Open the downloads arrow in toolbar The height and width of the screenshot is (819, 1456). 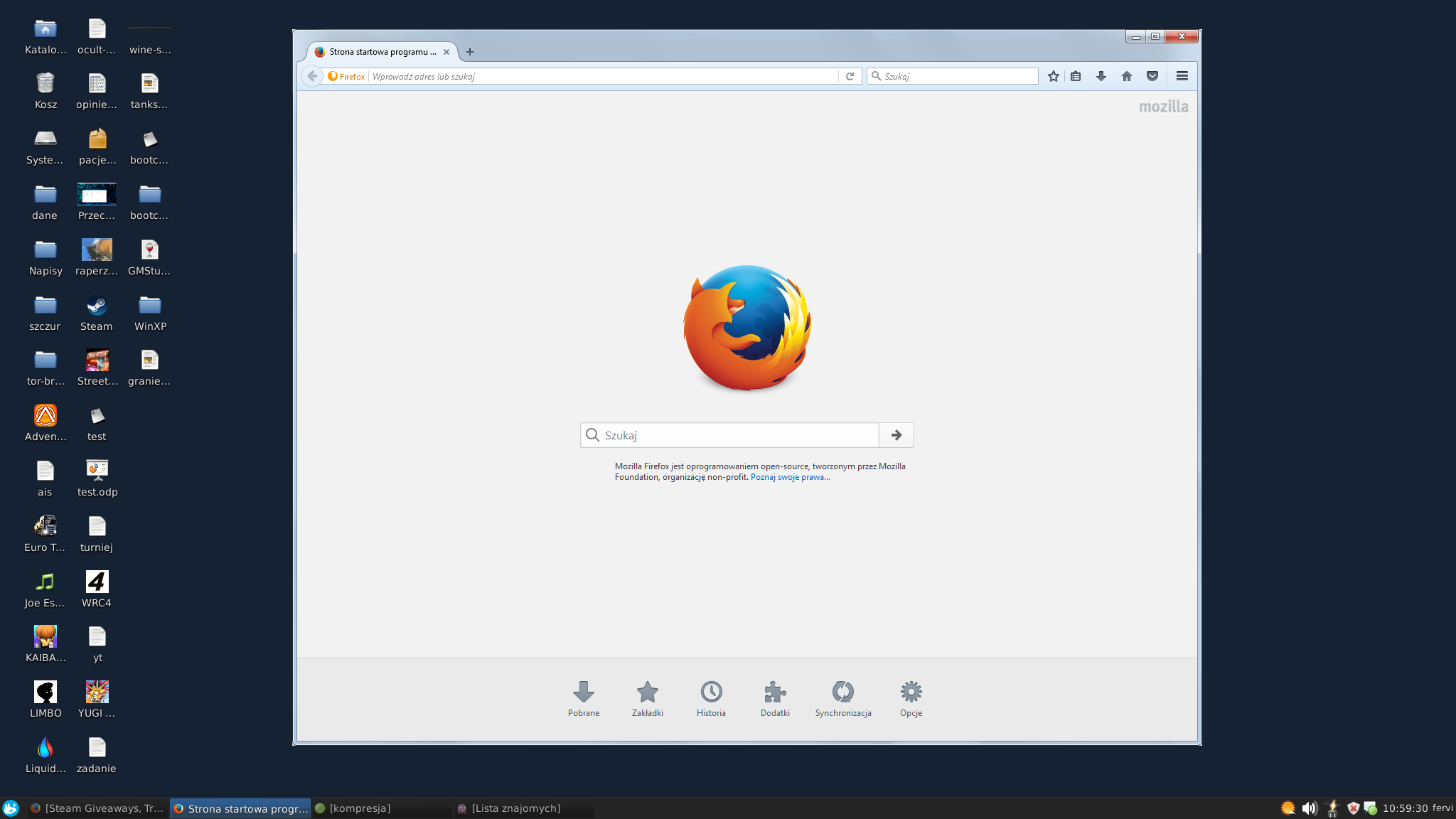tap(1101, 76)
